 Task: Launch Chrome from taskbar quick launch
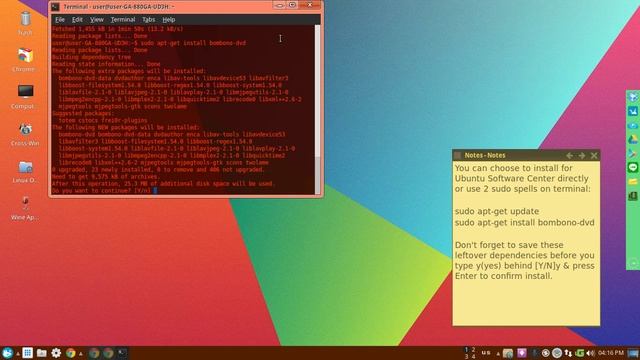71,353
